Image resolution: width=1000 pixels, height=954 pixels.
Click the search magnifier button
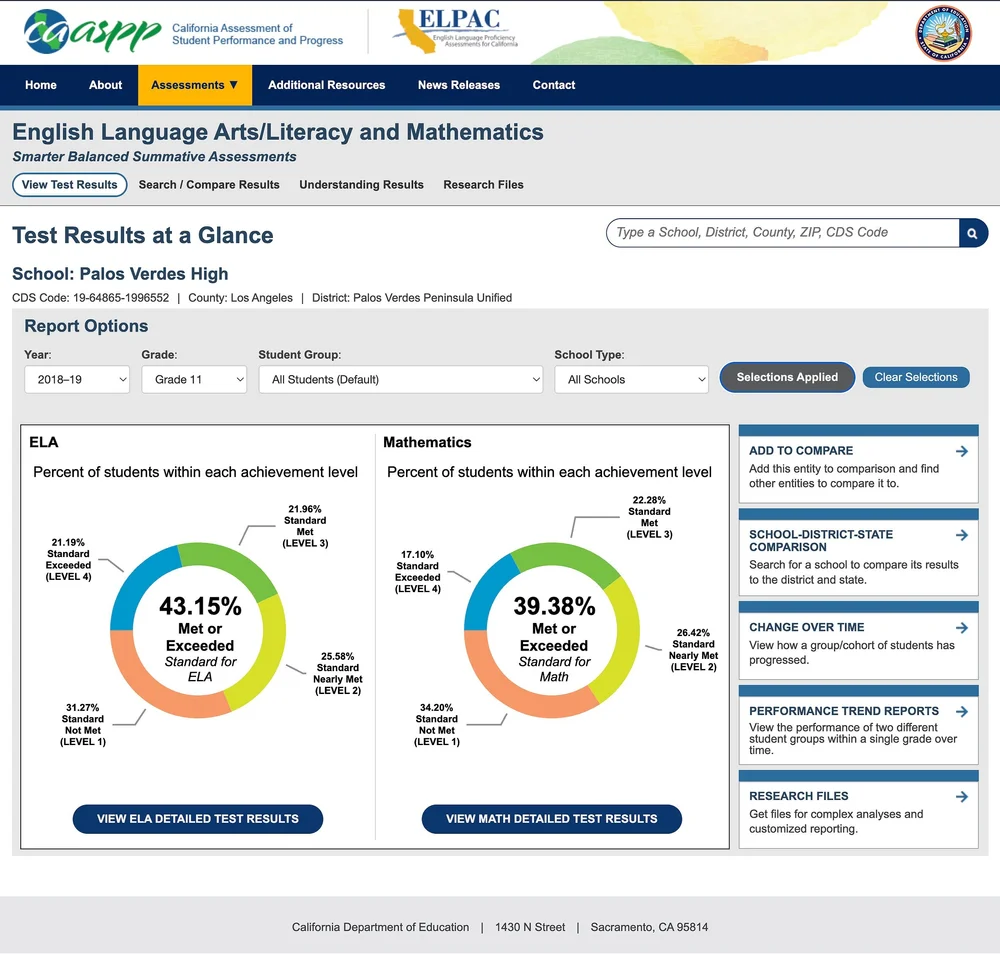point(973,233)
